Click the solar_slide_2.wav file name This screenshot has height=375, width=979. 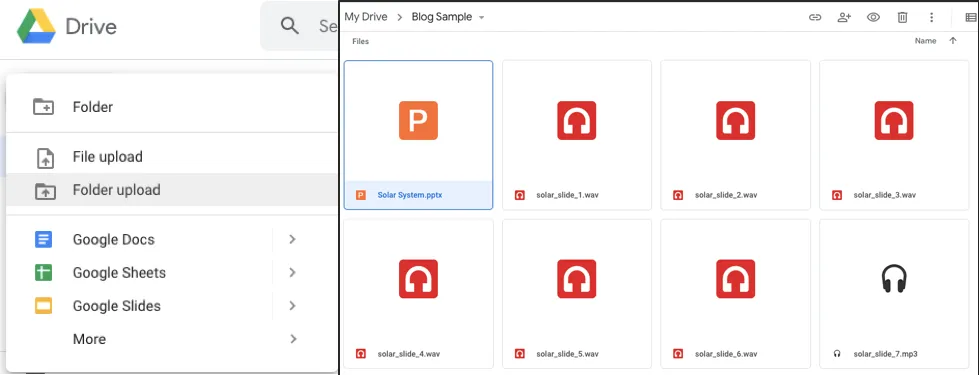tap(727, 195)
